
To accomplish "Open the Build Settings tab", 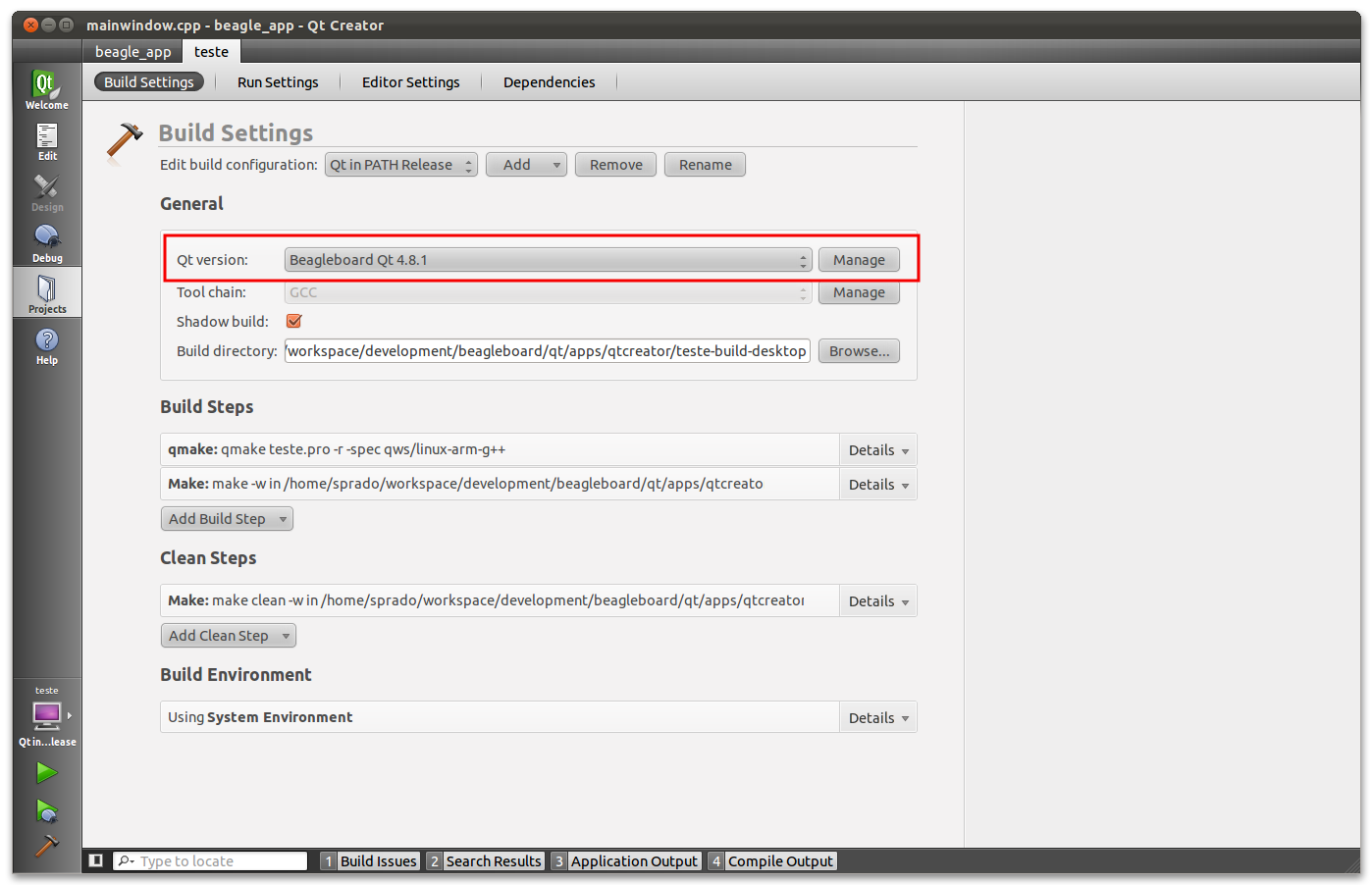I will [149, 82].
